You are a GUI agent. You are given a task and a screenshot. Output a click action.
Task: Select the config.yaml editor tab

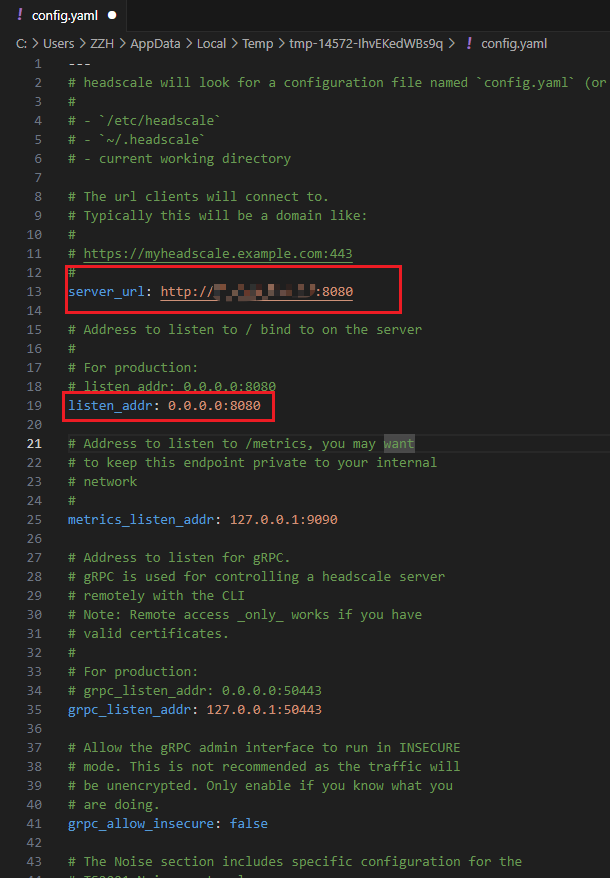coord(65,16)
